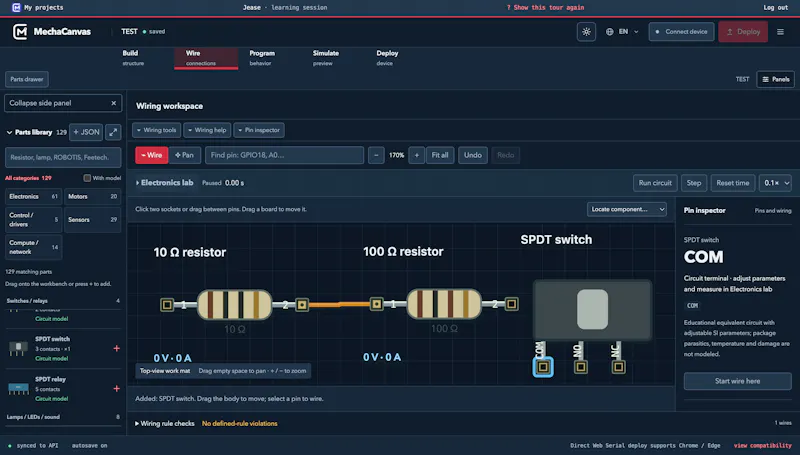800x455 pixels.
Task: Open the 0.1× simulation speed dropdown
Action: coord(776,183)
